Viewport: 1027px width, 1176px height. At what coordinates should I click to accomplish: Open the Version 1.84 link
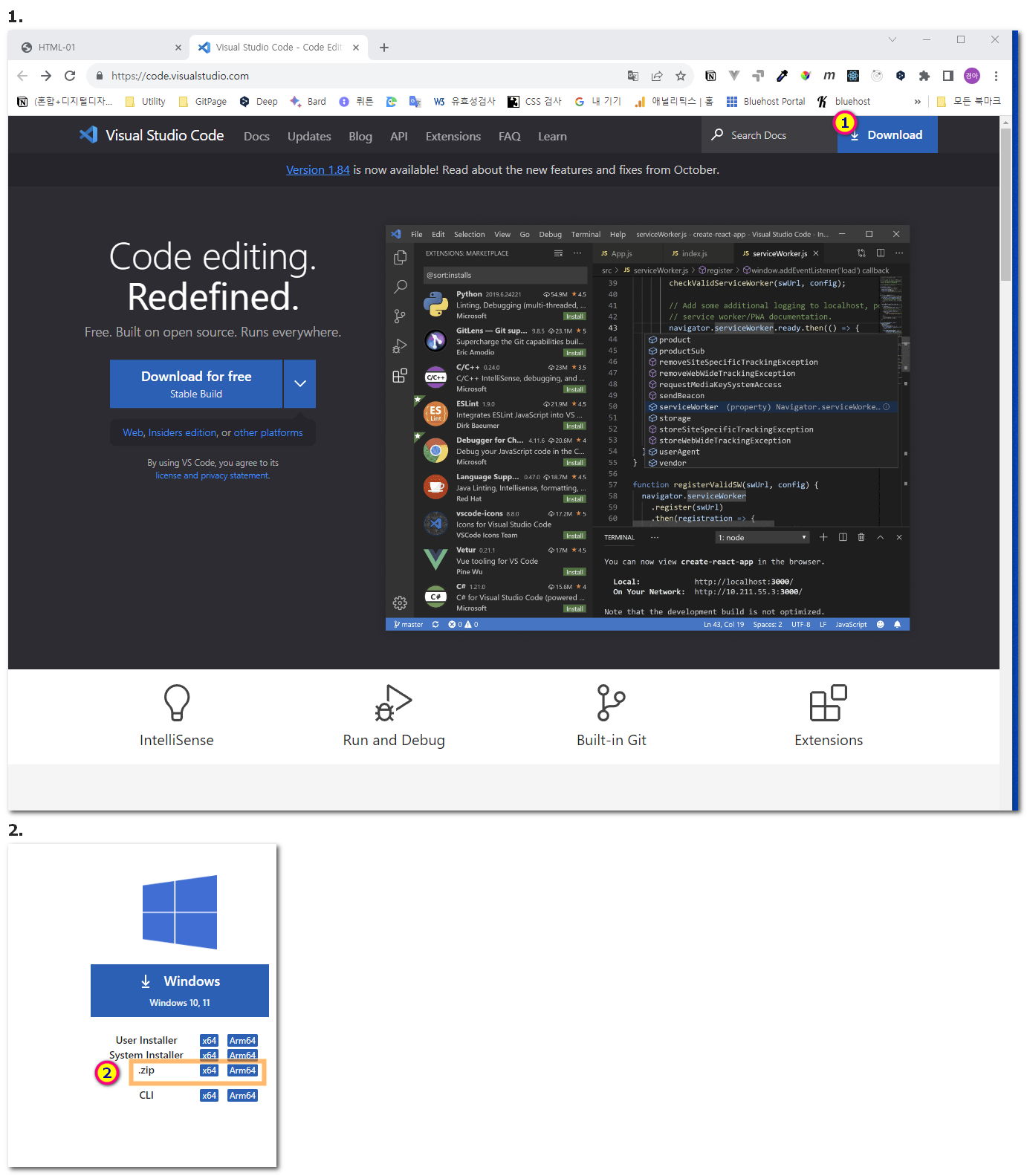(317, 170)
